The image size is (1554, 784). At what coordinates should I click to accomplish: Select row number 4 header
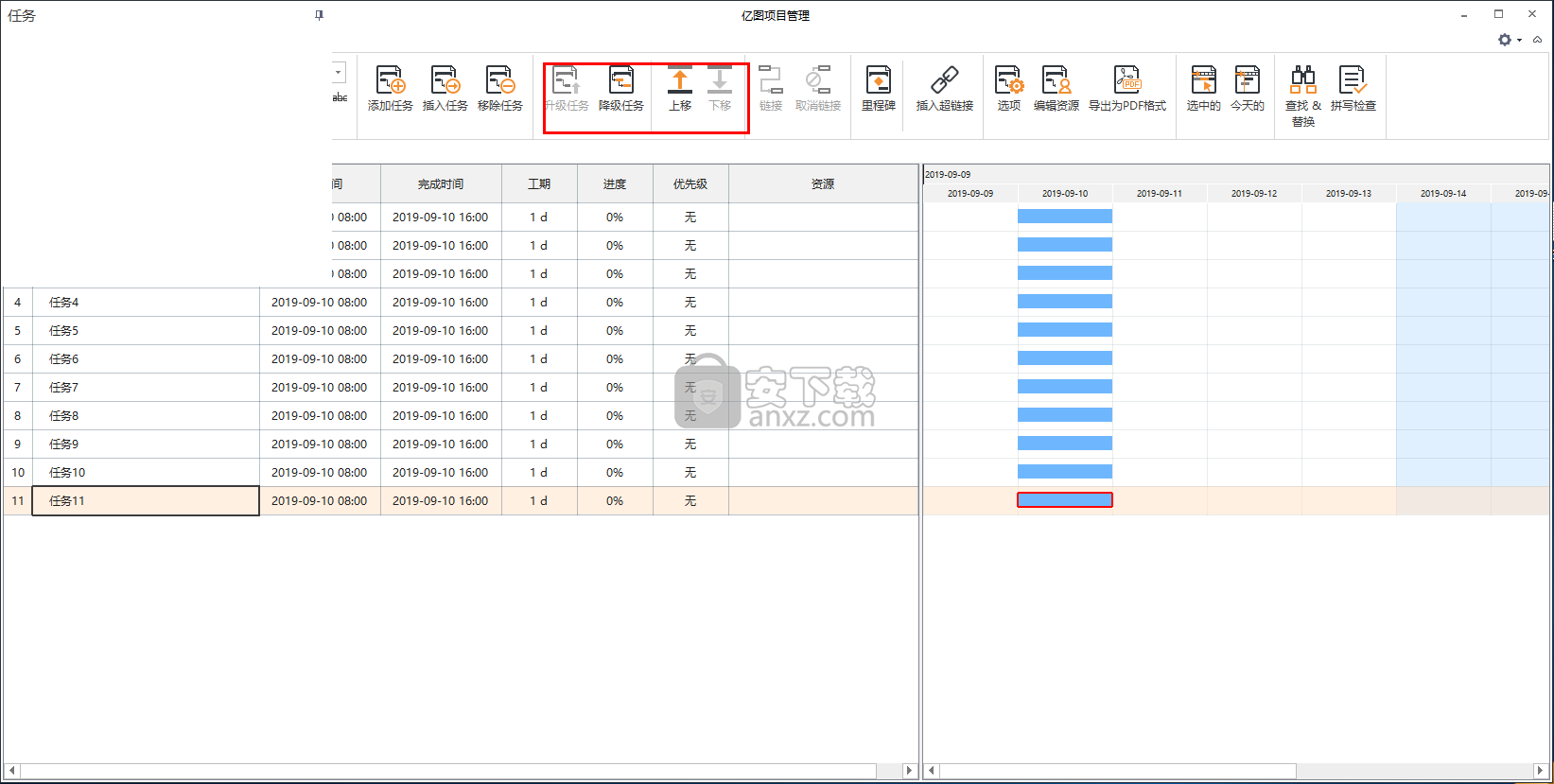[17, 302]
